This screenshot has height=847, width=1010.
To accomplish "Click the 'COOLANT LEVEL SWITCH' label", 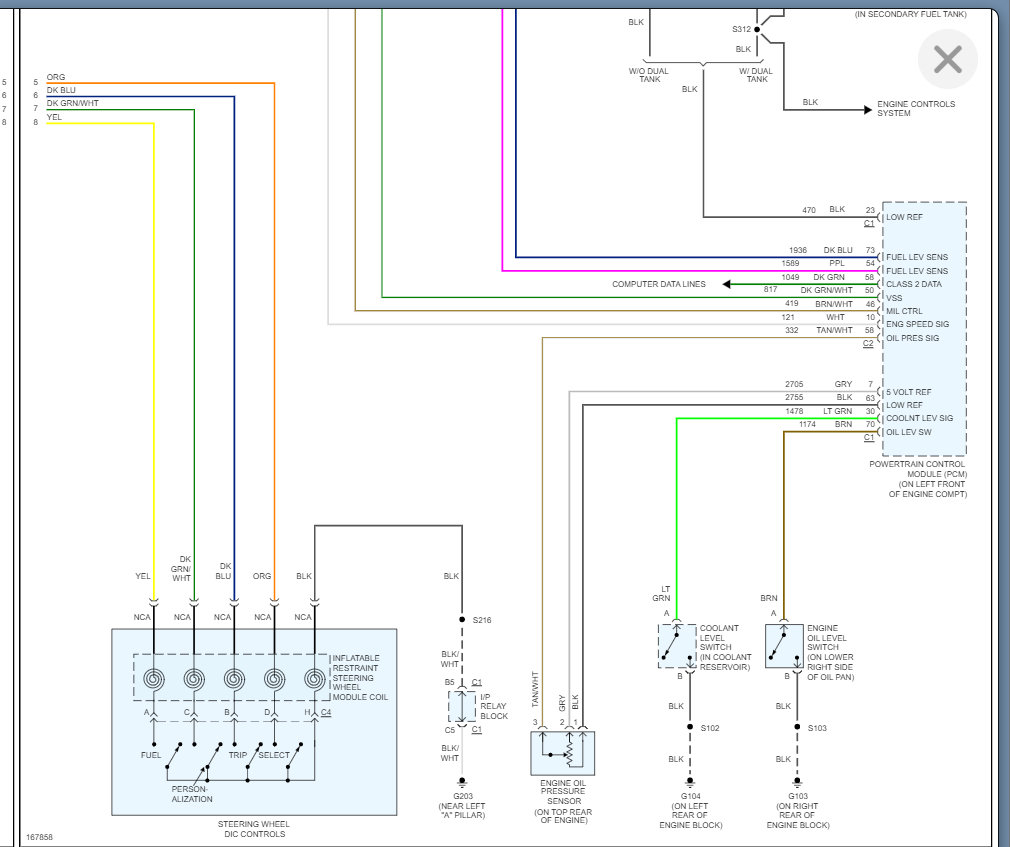I will [719, 638].
